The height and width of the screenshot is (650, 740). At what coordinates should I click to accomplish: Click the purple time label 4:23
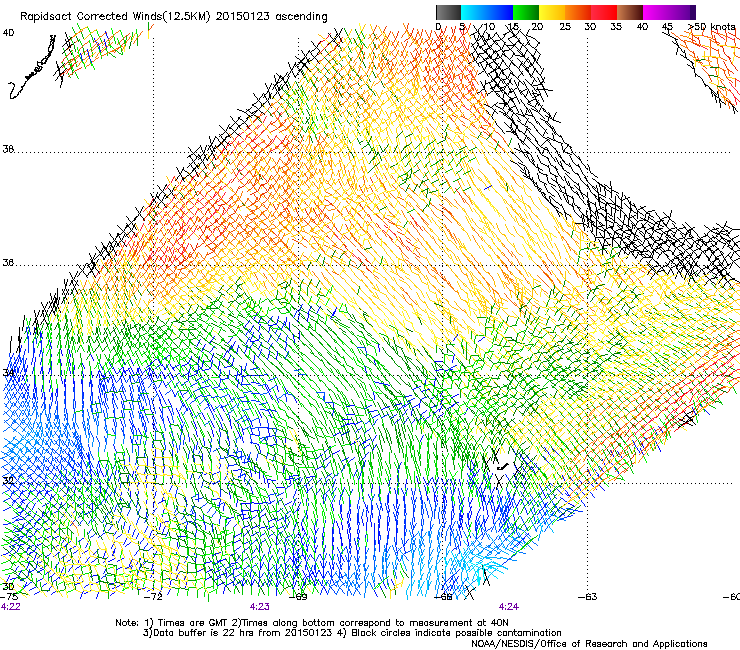pos(260,607)
